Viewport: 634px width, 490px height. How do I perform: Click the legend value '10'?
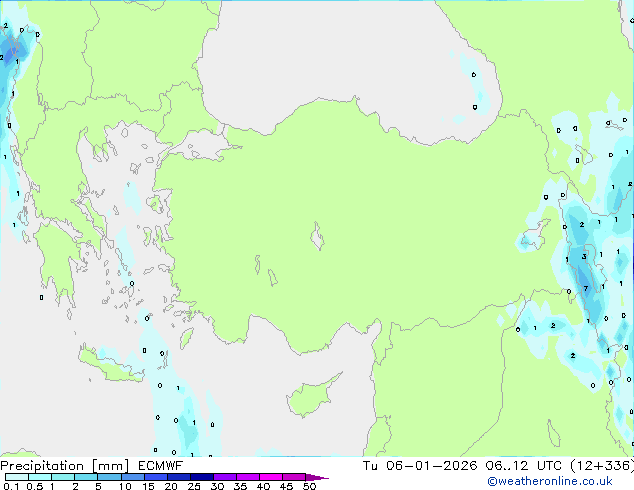pyautogui.click(x=125, y=486)
